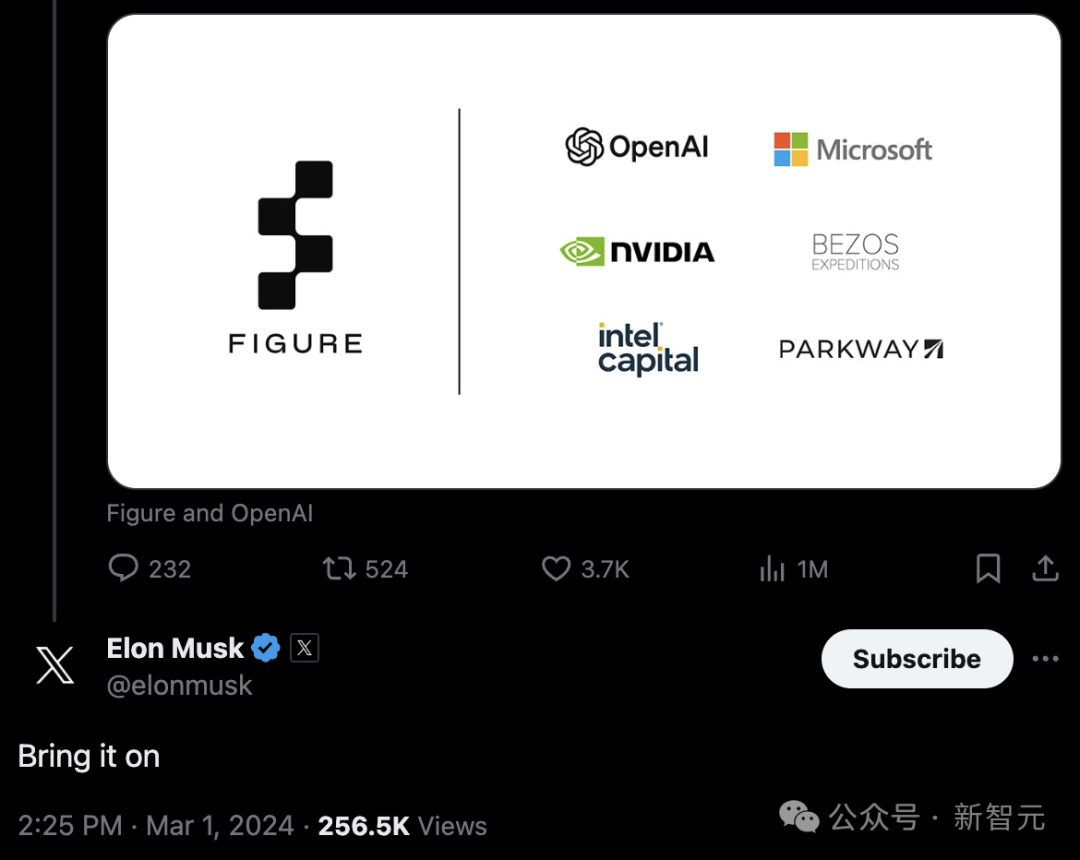Click the blue verified badge
1080x860 pixels.
[x=266, y=649]
